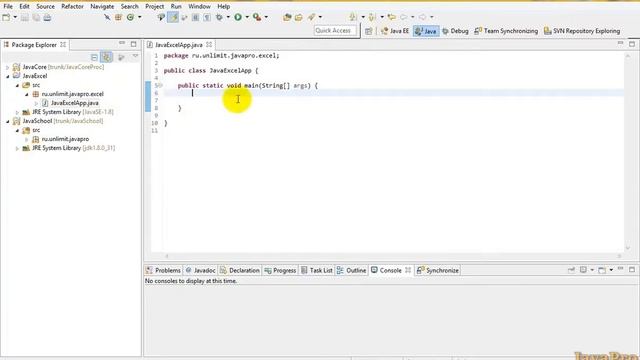Collapse the ru.unlimit.javapro.excel package
This screenshot has height=360, width=640.
click(27, 94)
